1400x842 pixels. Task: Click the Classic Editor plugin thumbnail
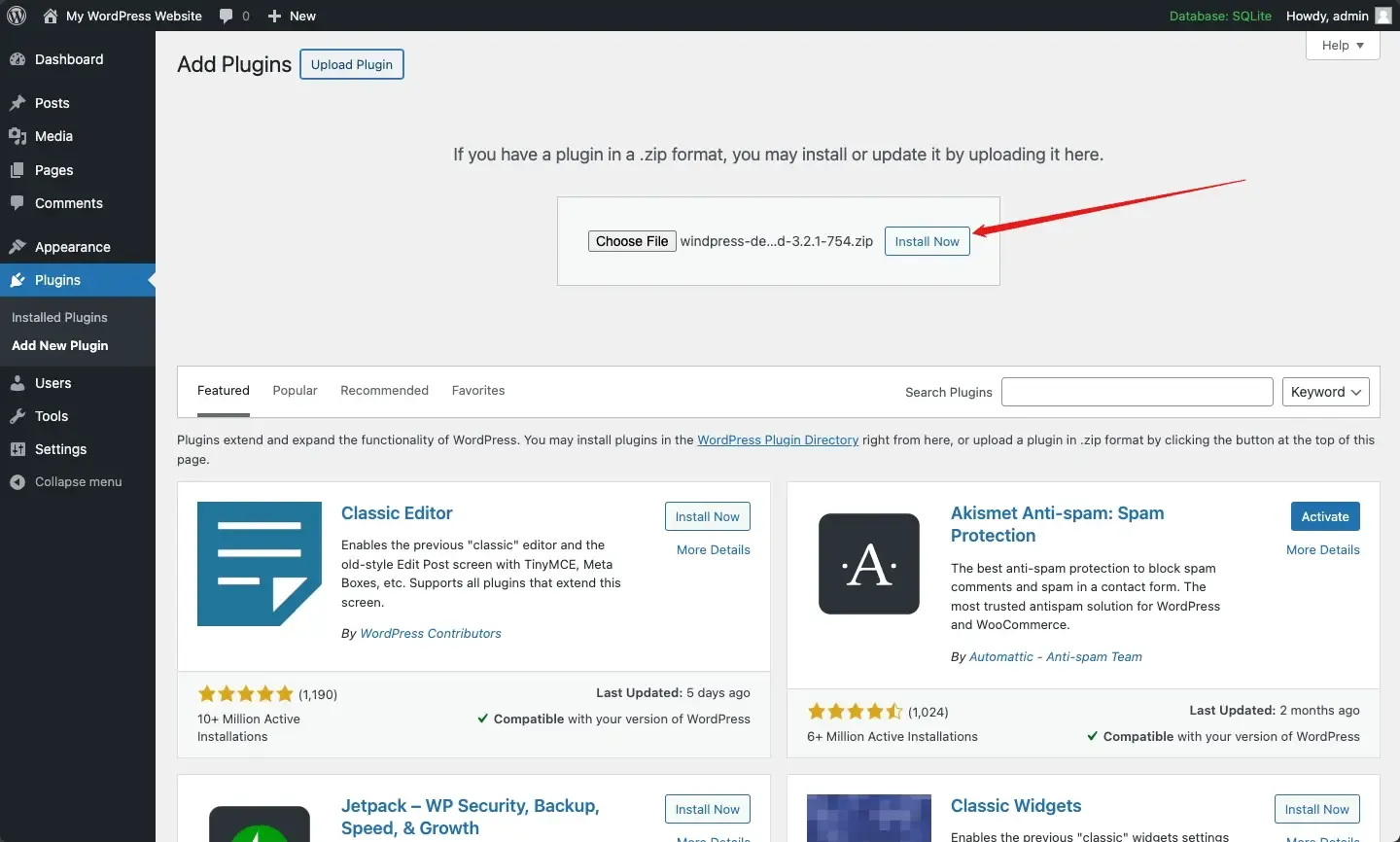click(x=259, y=564)
